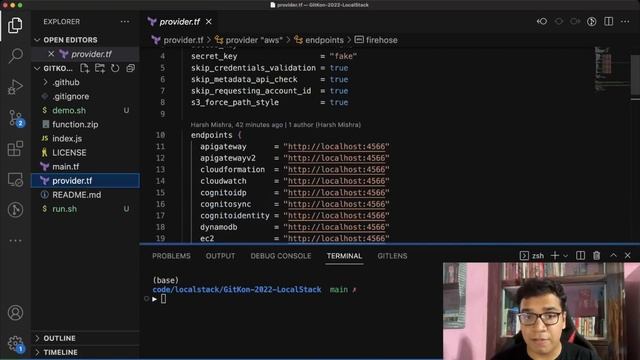Open run.sh script file
This screenshot has height=360, width=640.
click(64, 209)
